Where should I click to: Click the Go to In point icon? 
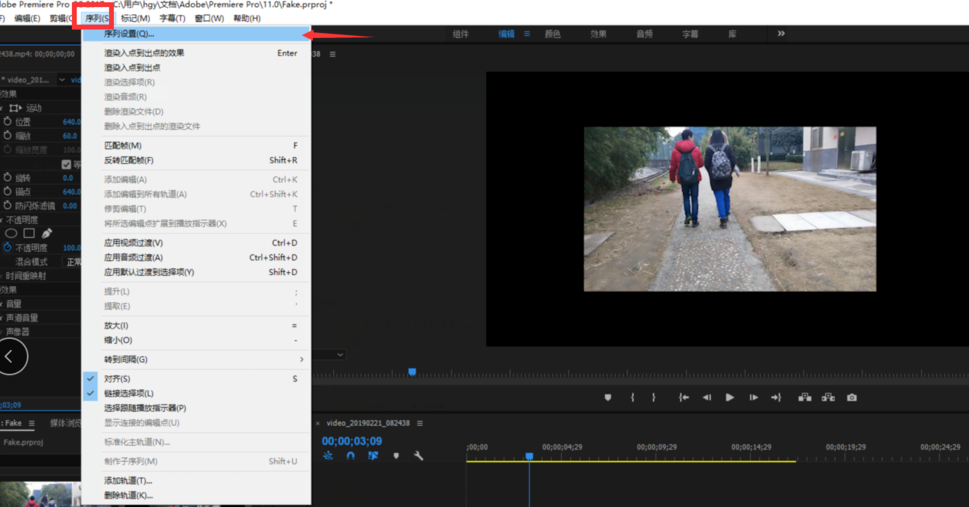click(683, 398)
